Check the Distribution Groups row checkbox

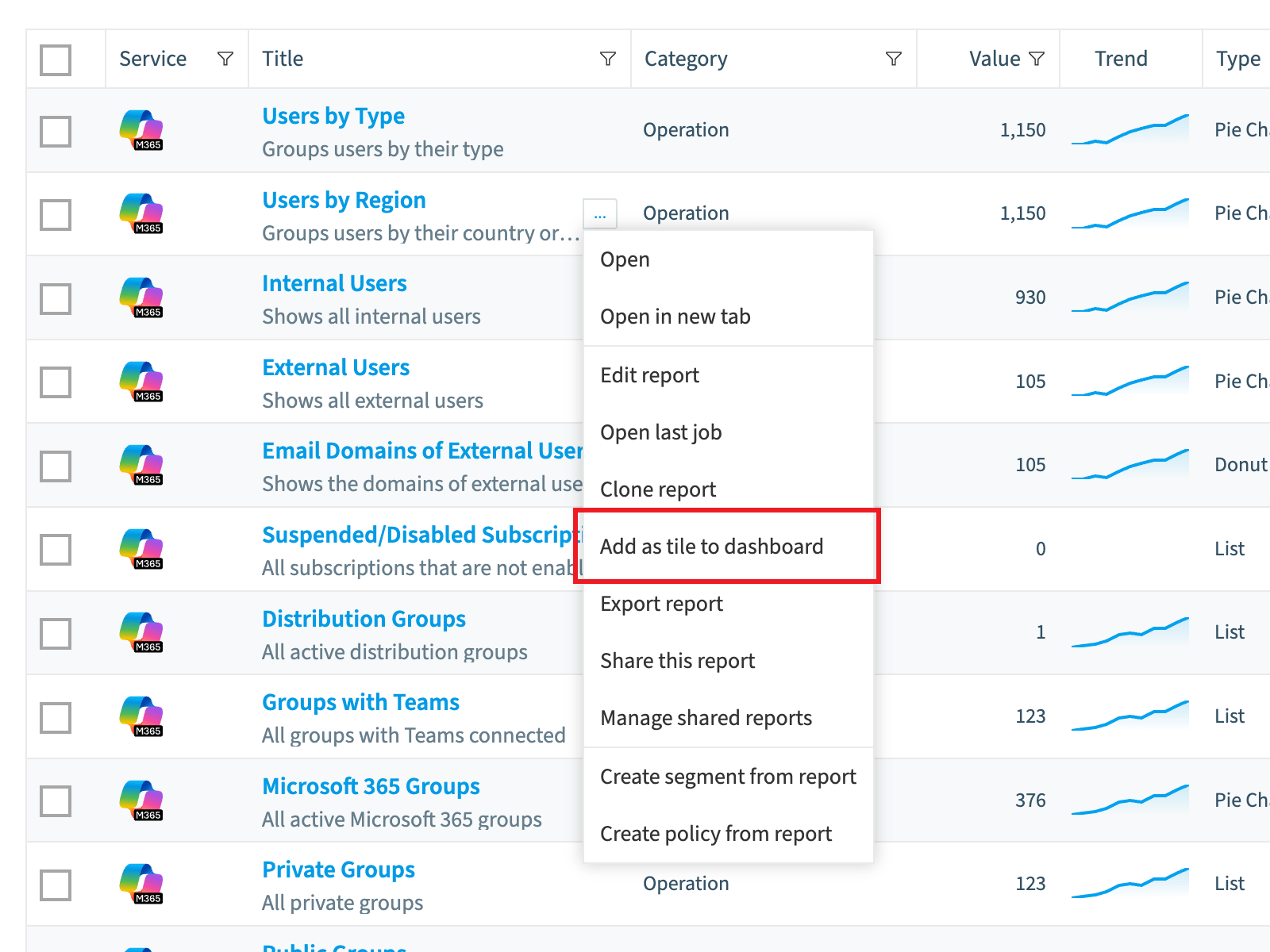[56, 633]
